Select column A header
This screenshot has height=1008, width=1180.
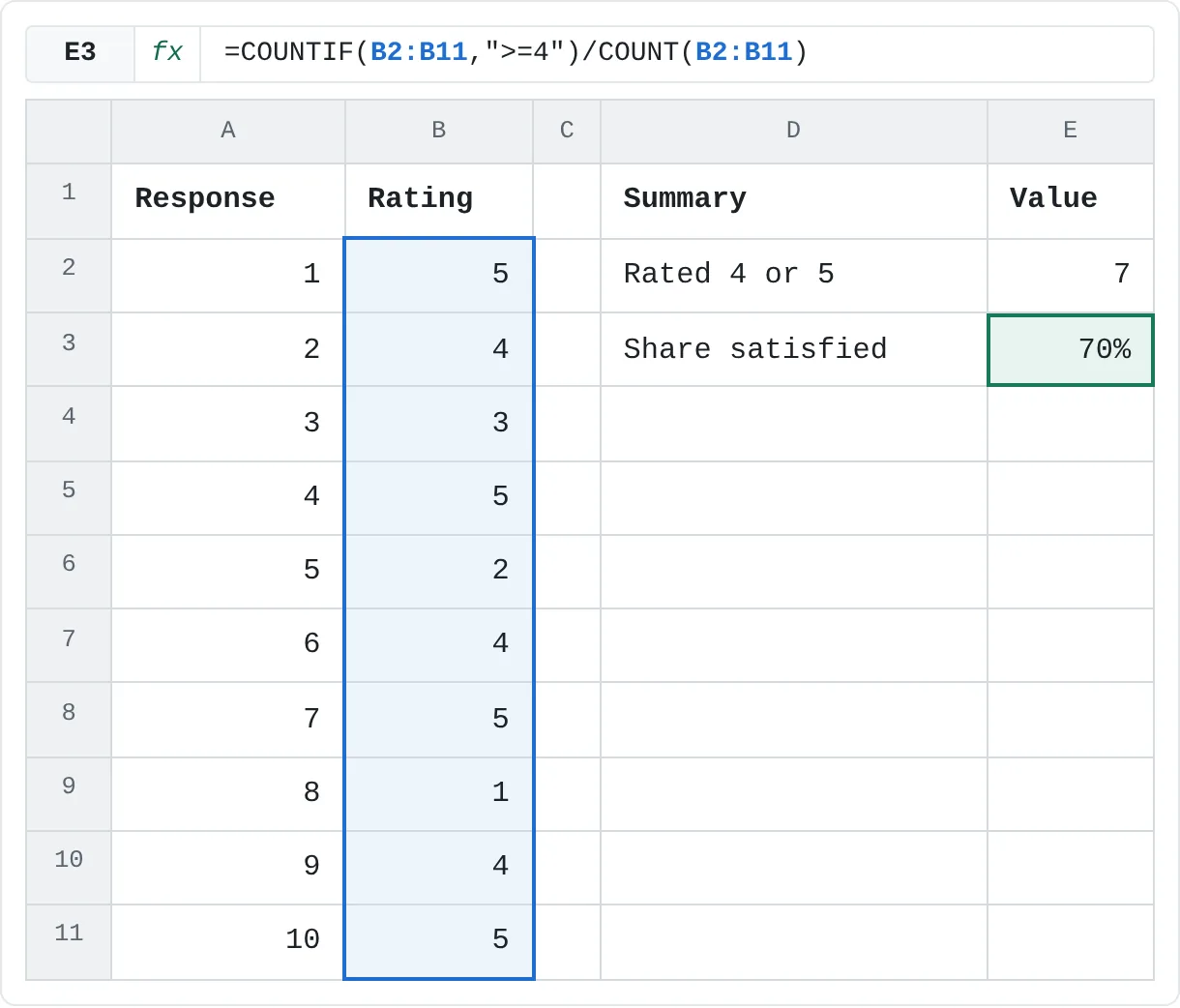tap(228, 131)
